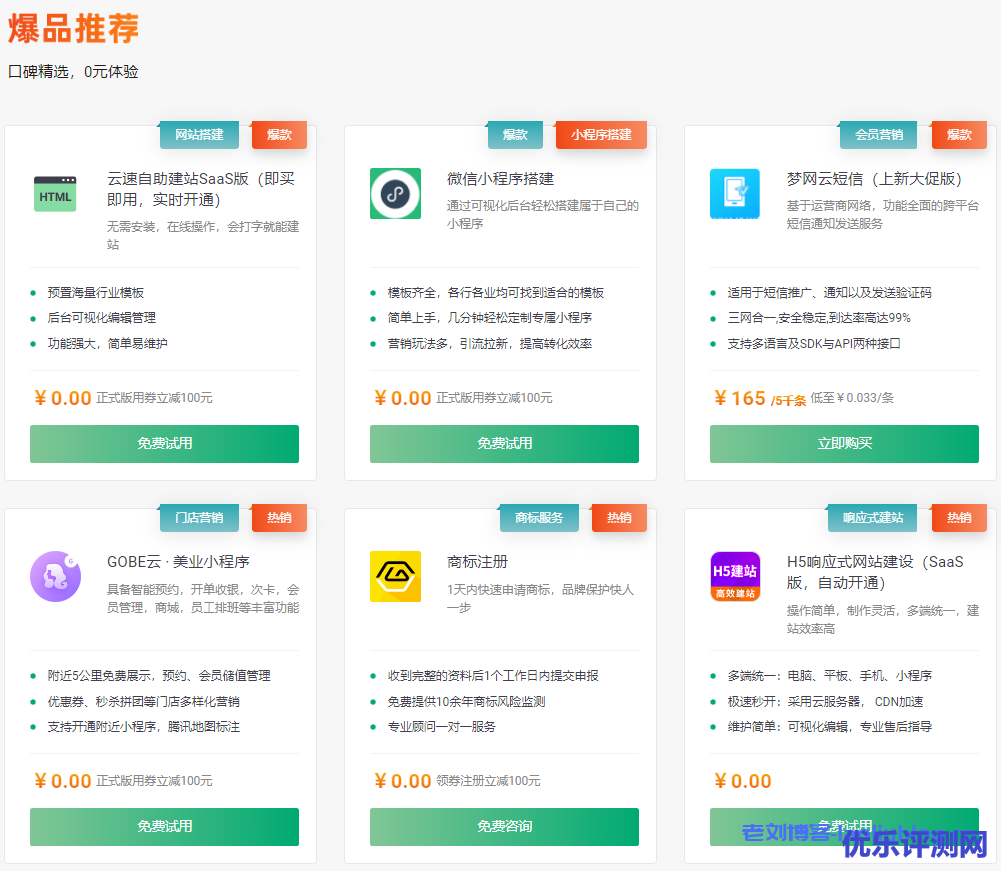The height and width of the screenshot is (871, 1001).
Task: Select the 门店营销 category tag
Action: point(199,518)
